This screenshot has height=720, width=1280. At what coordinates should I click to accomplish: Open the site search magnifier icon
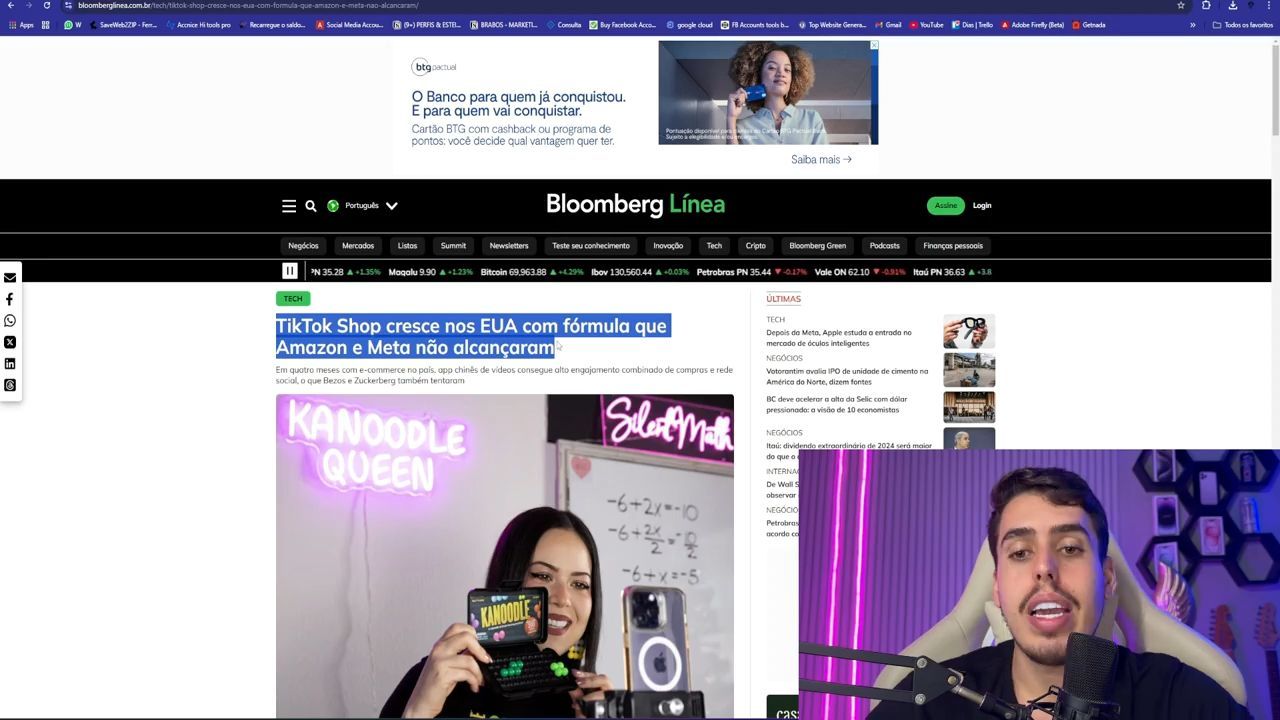(x=311, y=206)
